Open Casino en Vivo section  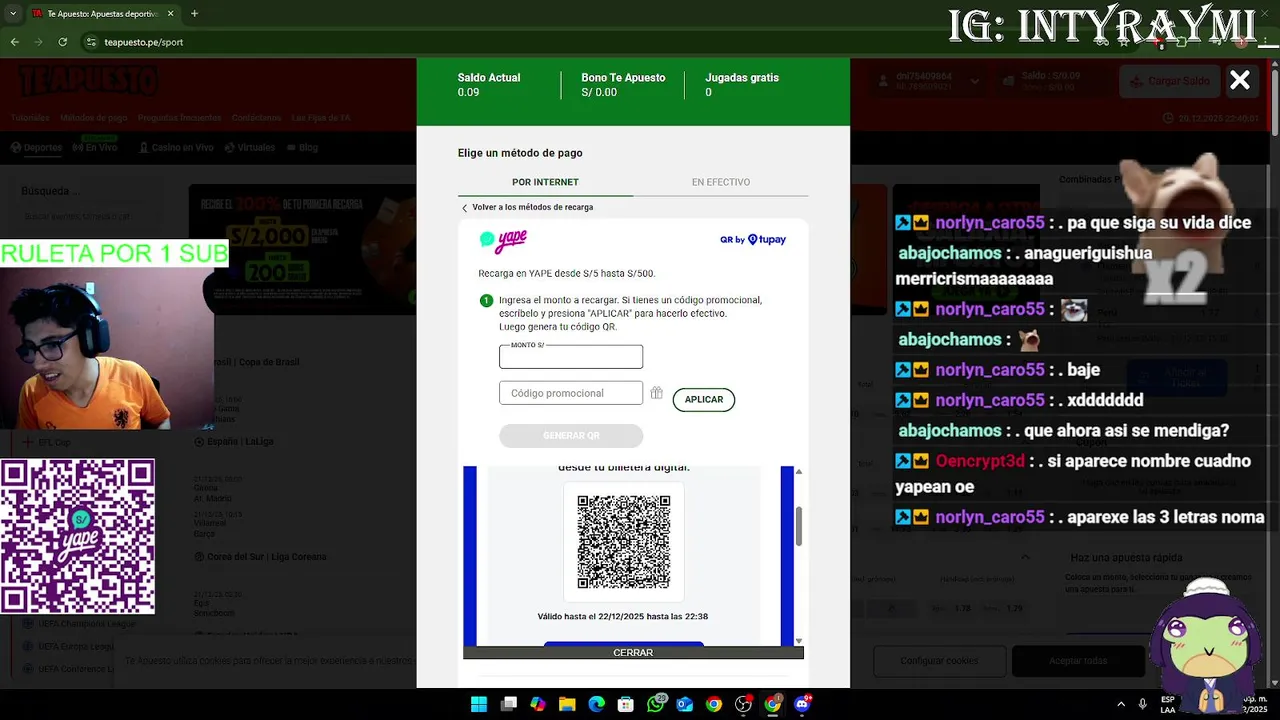[175, 147]
